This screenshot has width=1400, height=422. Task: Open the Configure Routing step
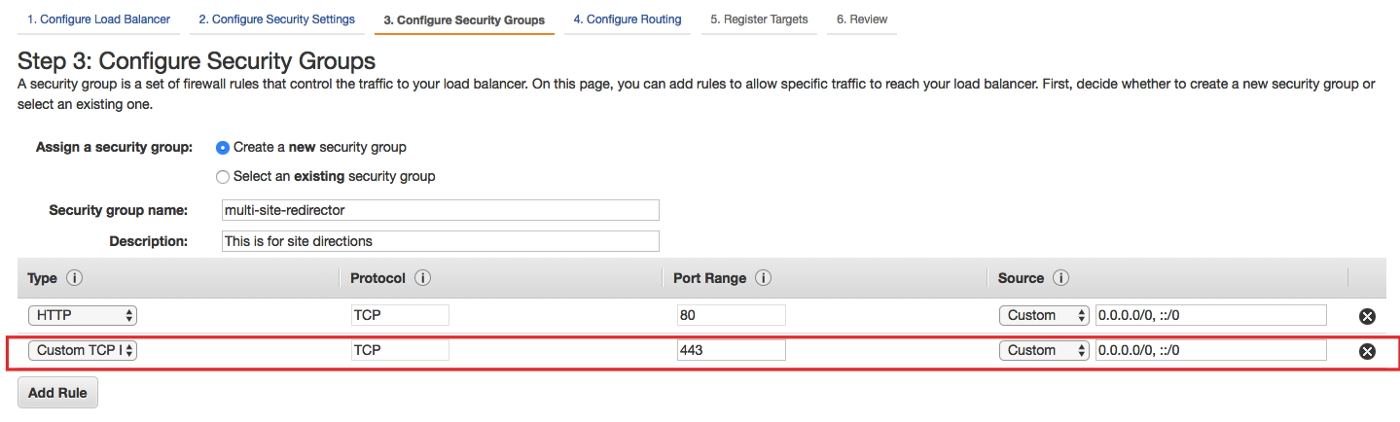pyautogui.click(x=627, y=19)
